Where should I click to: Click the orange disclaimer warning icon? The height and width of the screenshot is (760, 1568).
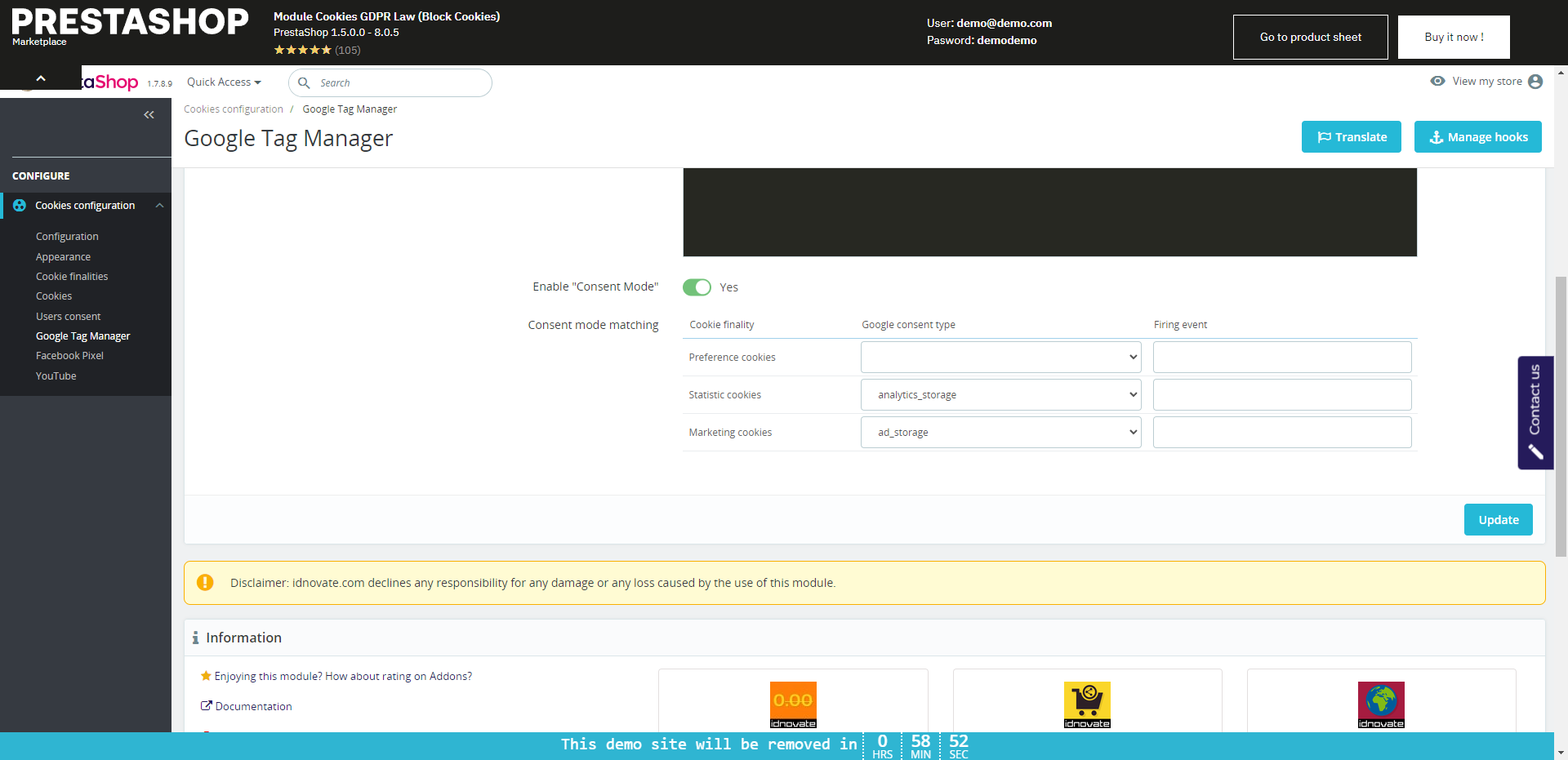tap(205, 582)
